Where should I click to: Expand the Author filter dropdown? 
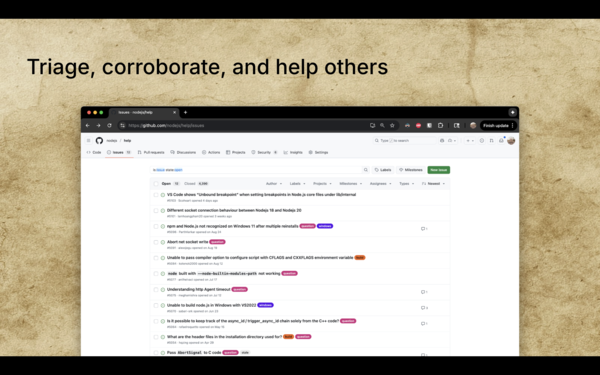tap(274, 184)
